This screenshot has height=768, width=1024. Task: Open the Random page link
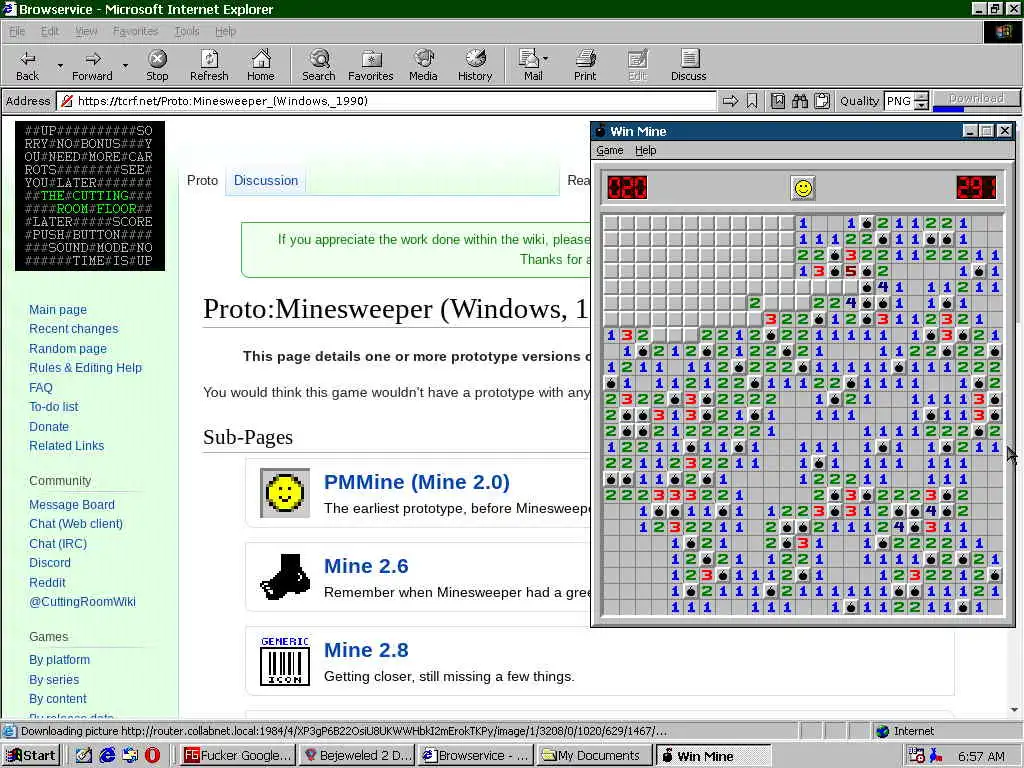click(x=68, y=348)
